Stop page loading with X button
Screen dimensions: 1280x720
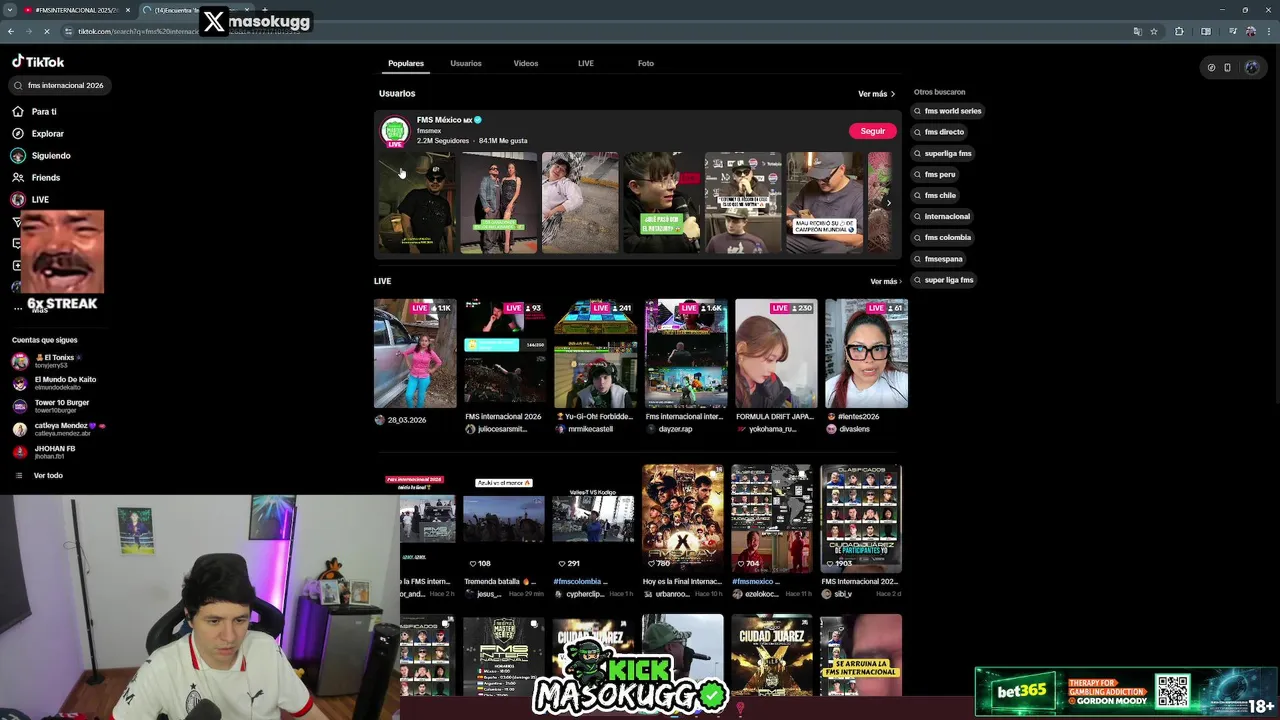[46, 31]
